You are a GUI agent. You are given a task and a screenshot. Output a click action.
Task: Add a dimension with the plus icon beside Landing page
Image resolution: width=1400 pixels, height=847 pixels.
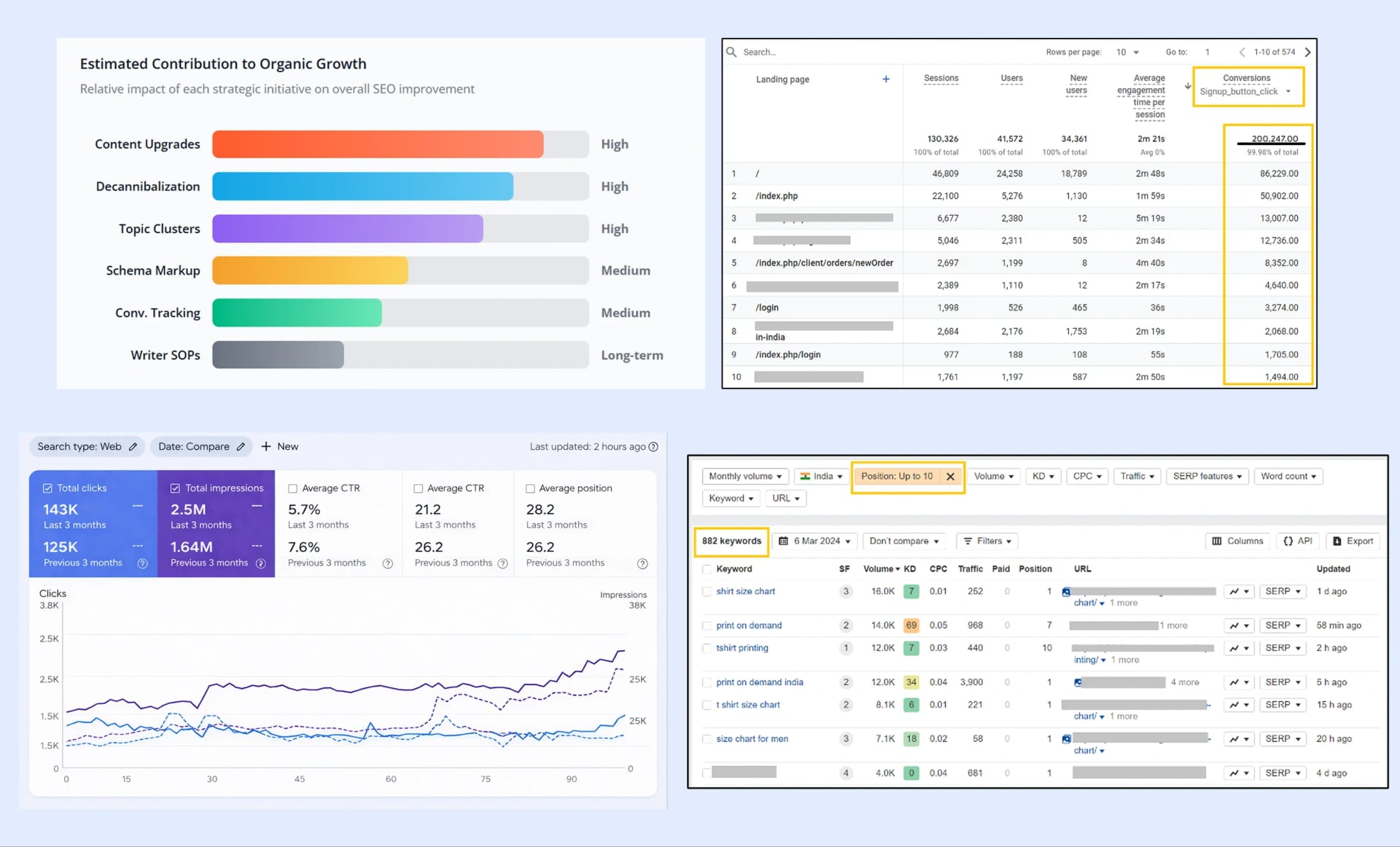click(886, 79)
